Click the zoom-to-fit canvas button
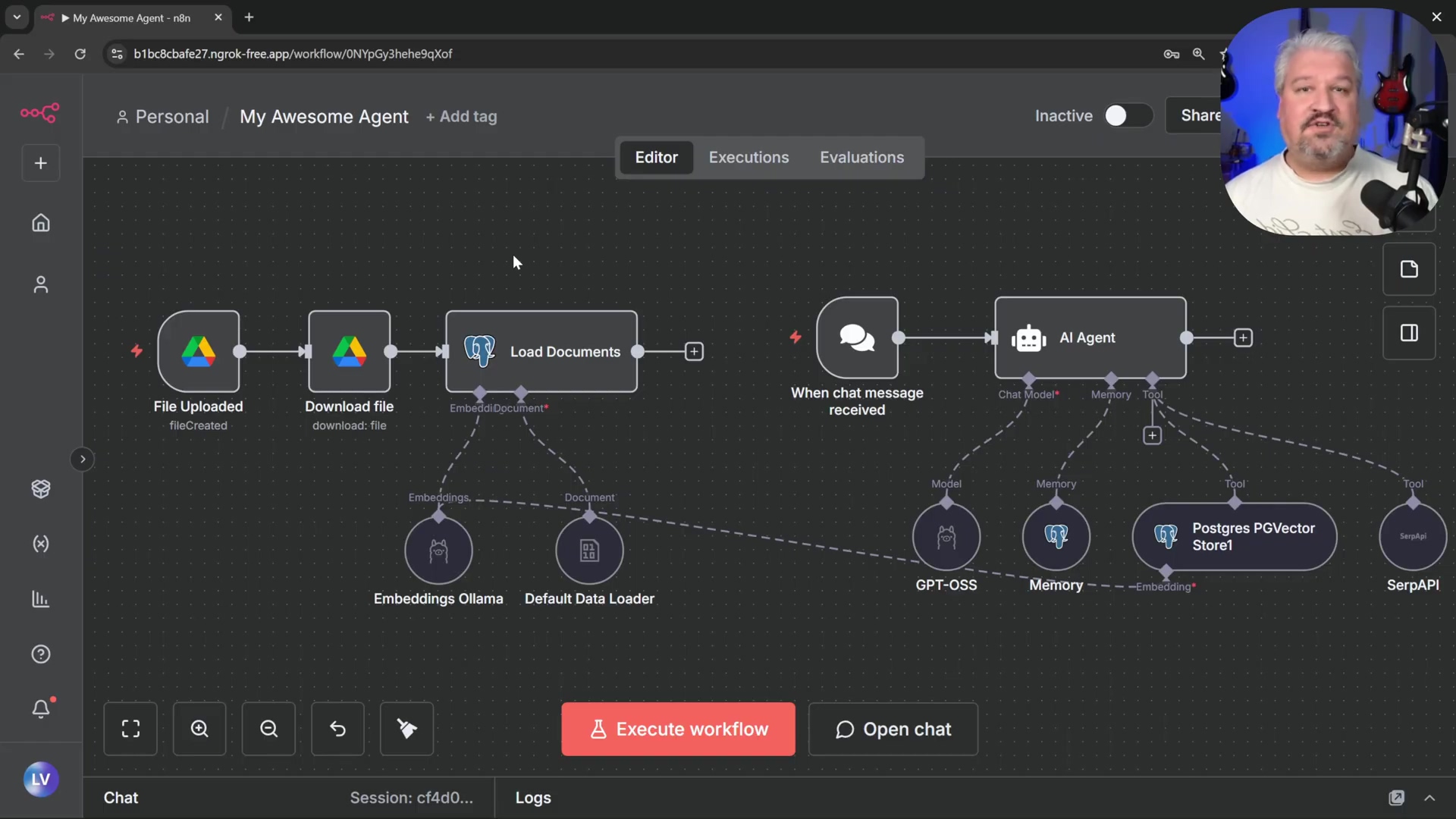This screenshot has height=819, width=1456. [x=130, y=729]
